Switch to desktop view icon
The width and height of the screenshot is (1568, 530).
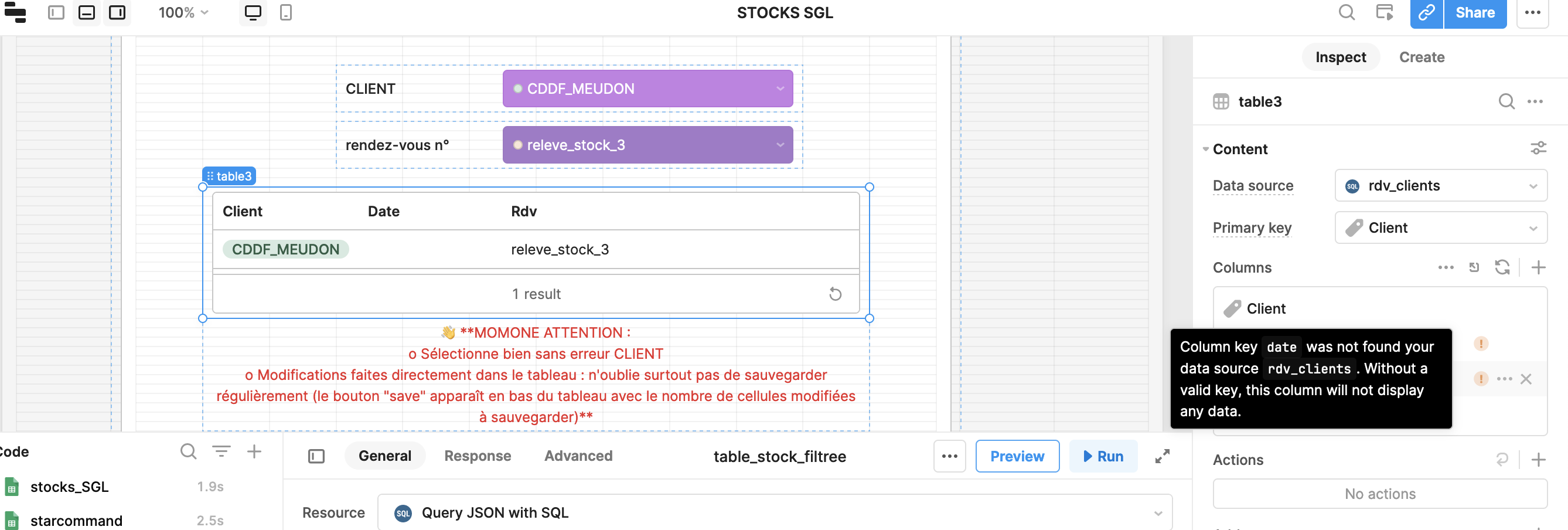(x=253, y=13)
